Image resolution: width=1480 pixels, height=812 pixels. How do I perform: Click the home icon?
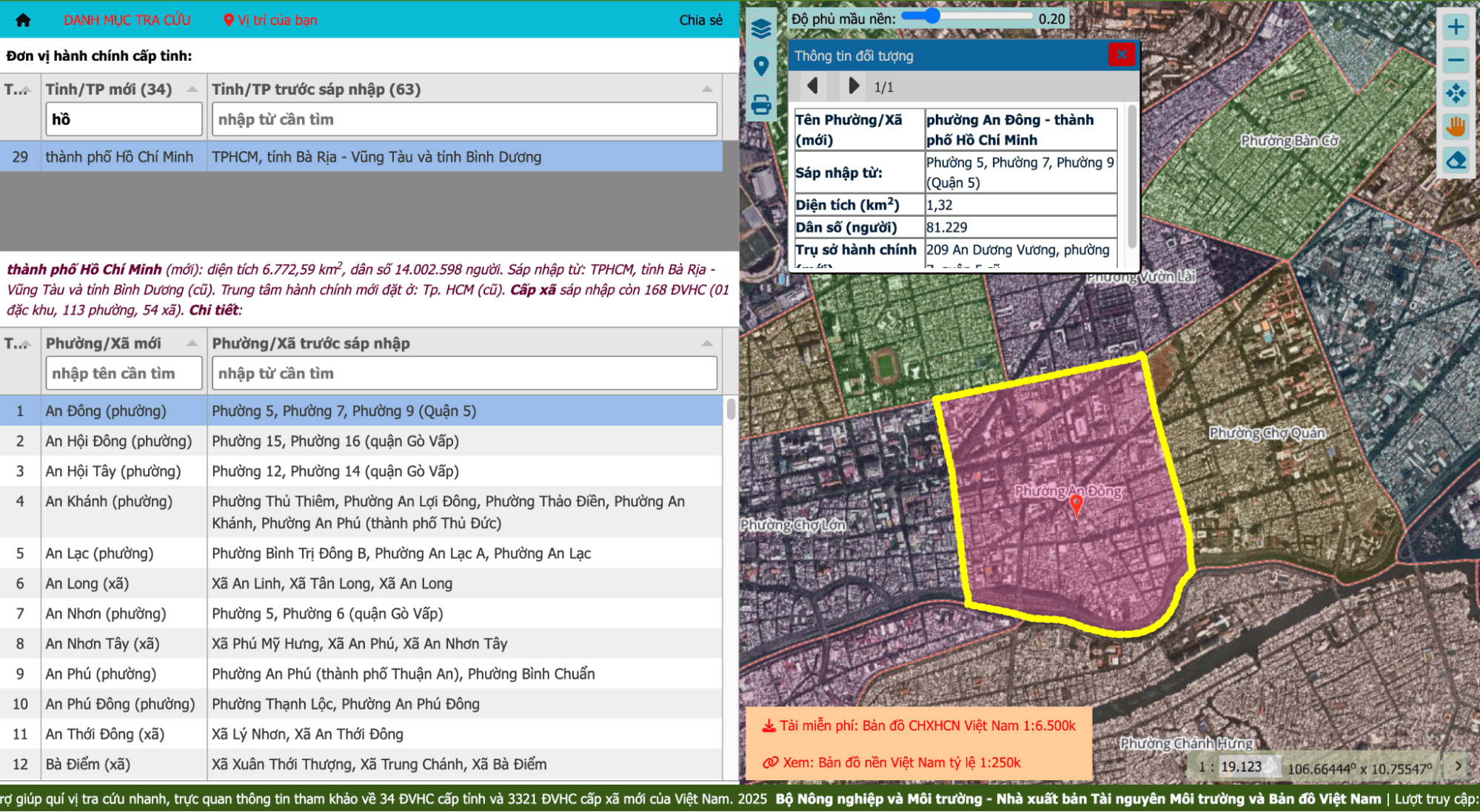coord(23,20)
